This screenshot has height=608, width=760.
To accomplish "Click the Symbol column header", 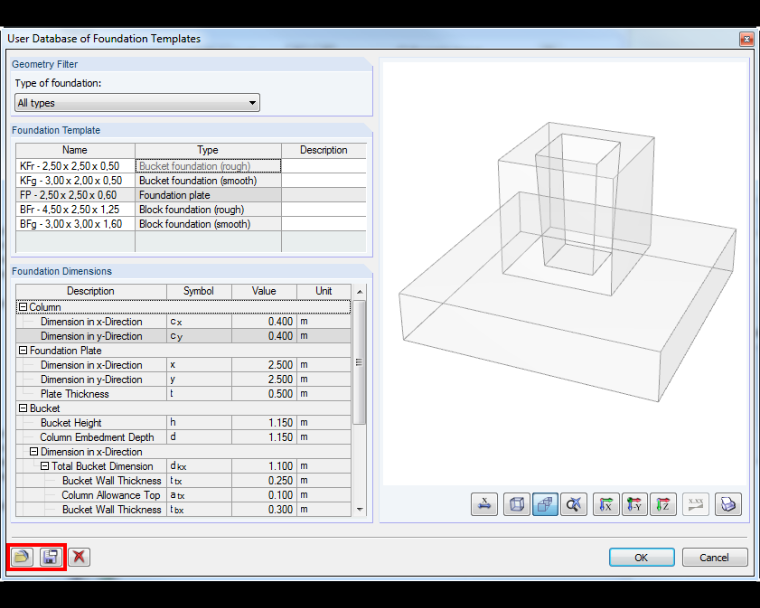I will pyautogui.click(x=199, y=291).
